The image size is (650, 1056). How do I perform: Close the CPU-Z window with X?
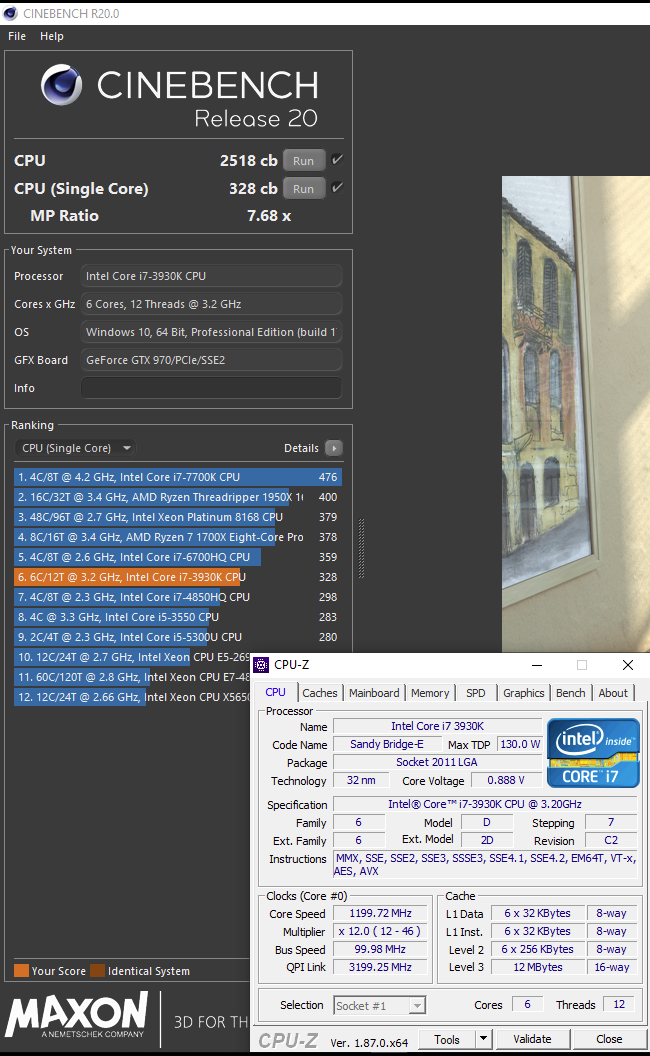coord(628,665)
